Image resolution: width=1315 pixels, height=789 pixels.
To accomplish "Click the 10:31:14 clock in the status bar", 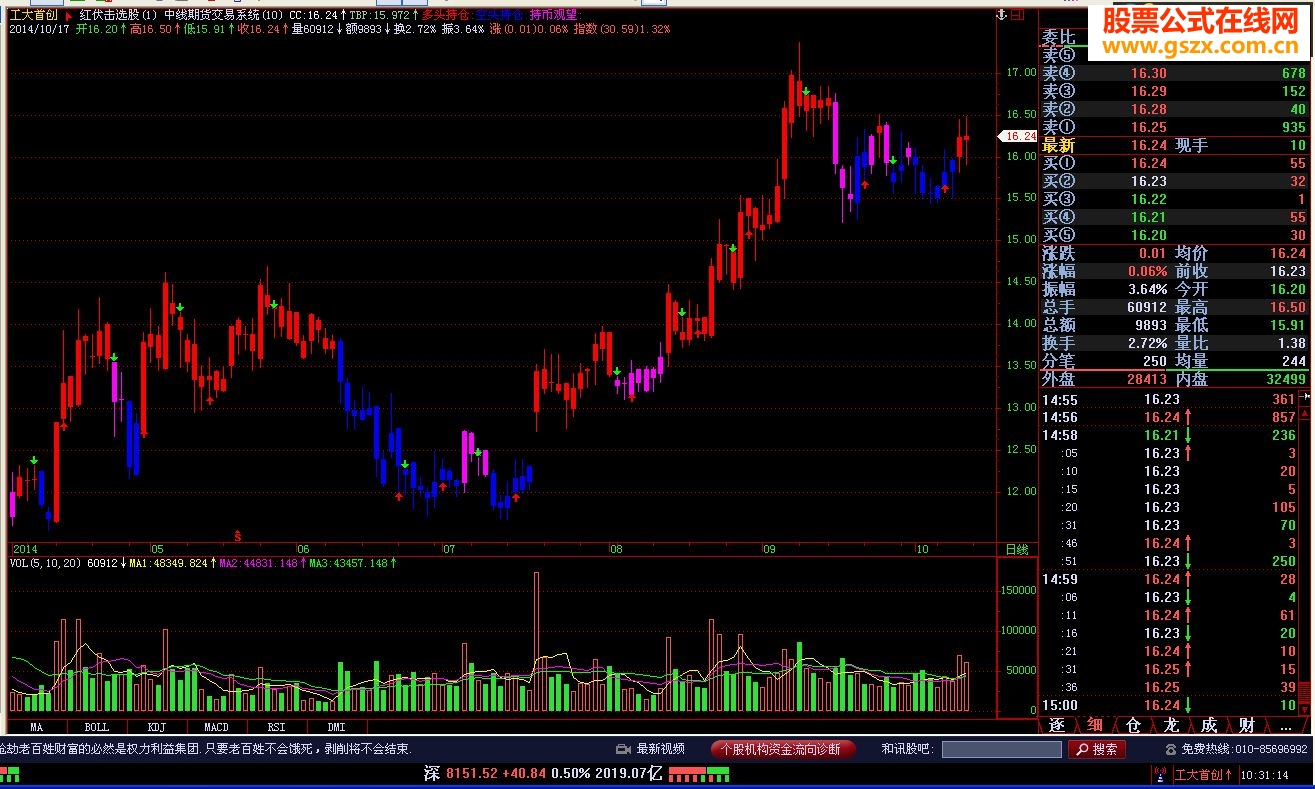I will 1264,775.
